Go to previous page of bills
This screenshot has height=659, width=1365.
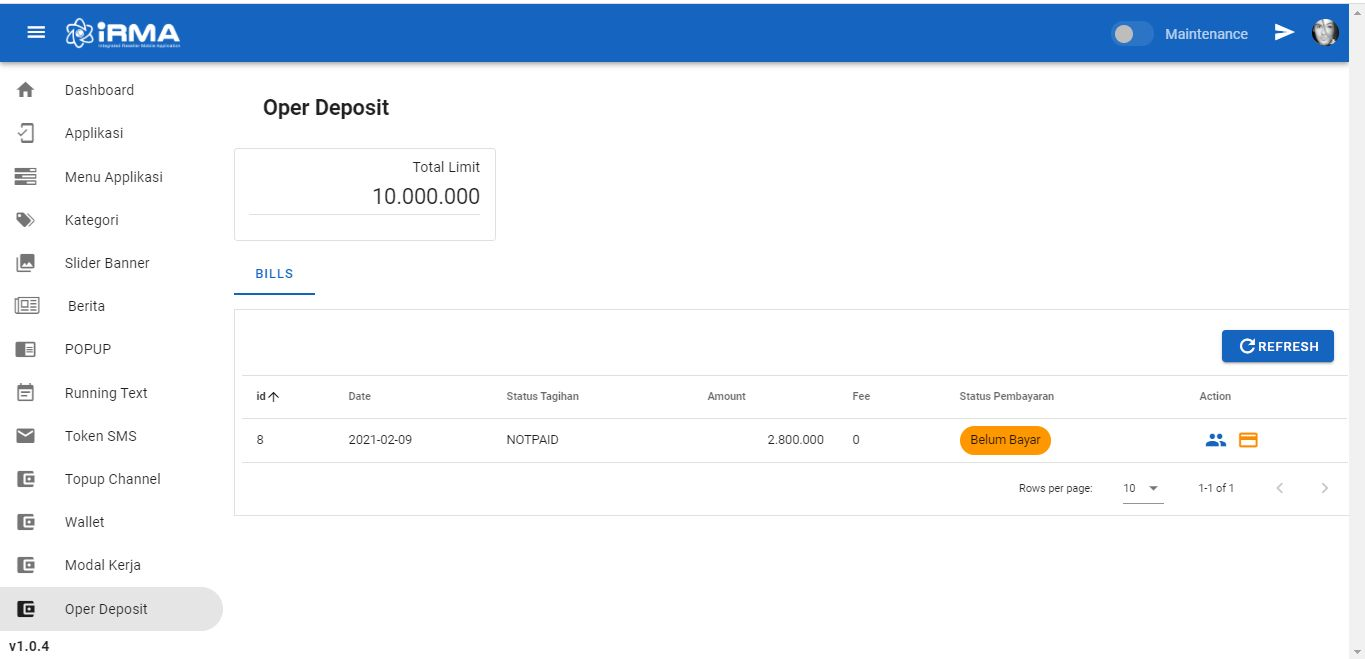click(x=1280, y=488)
